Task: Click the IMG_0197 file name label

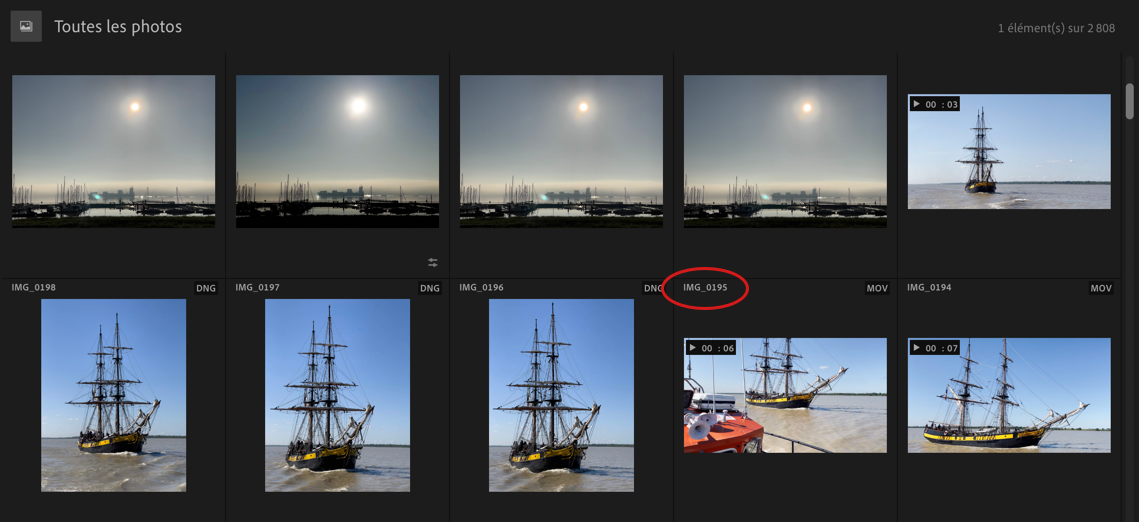Action: (x=257, y=287)
